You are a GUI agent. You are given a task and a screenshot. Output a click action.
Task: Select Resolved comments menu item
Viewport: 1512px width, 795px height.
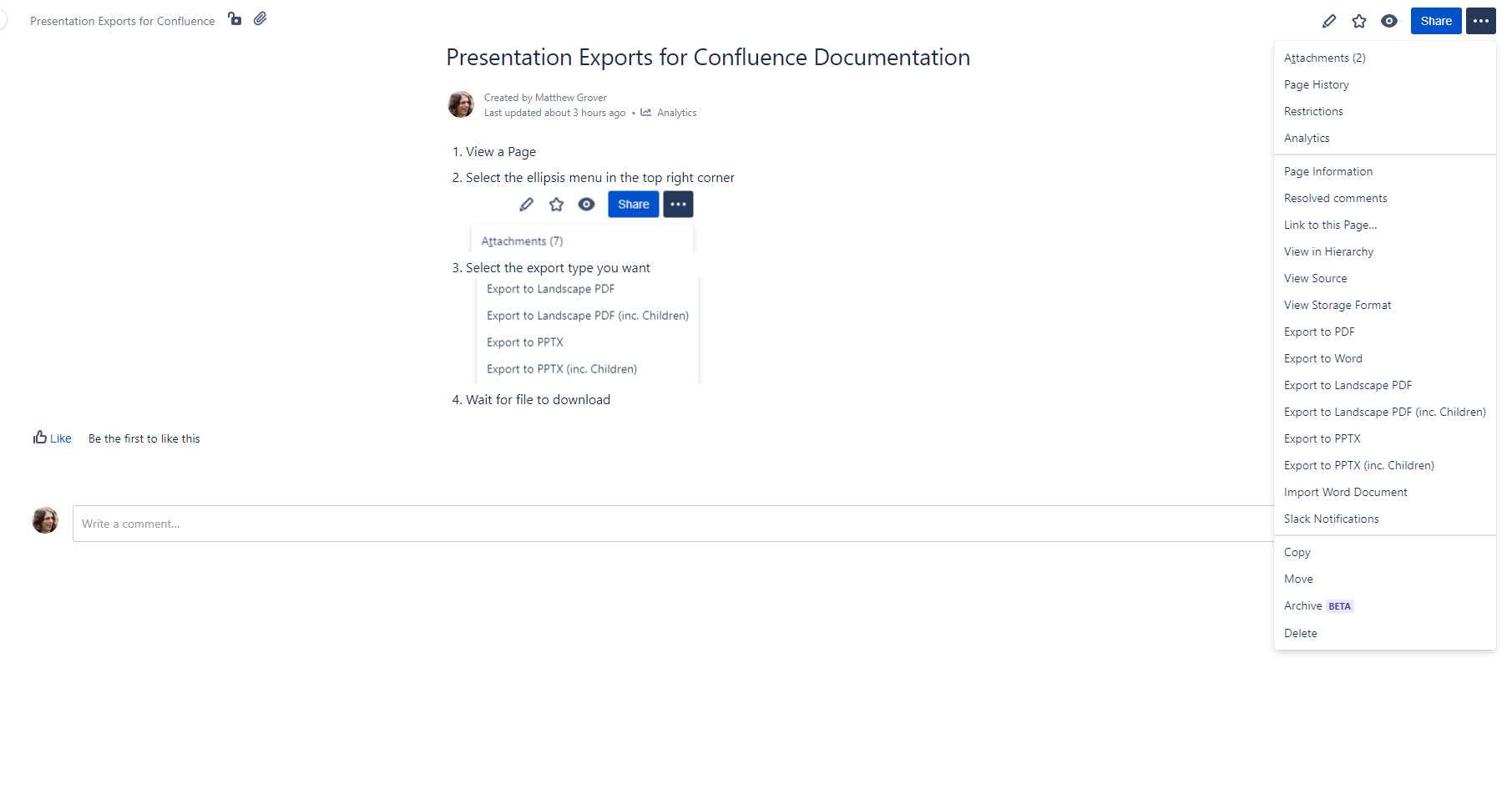coord(1384,198)
